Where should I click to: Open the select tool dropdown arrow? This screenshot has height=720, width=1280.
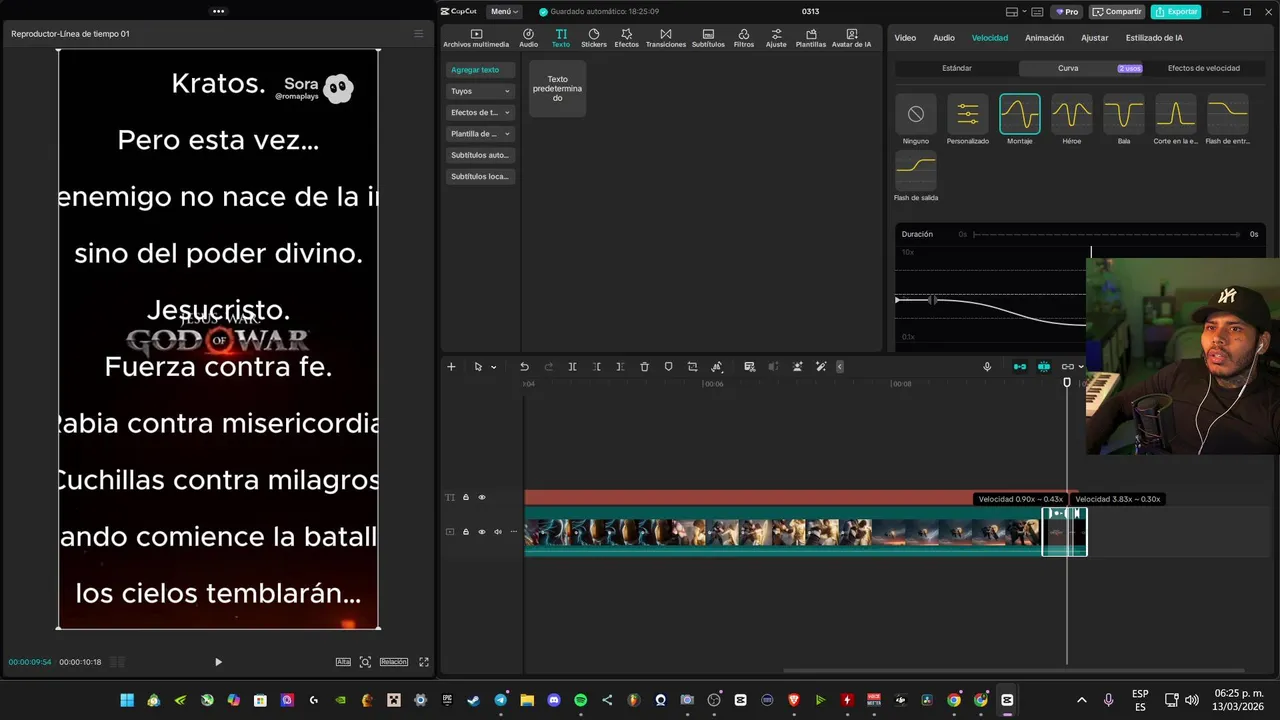tap(493, 368)
